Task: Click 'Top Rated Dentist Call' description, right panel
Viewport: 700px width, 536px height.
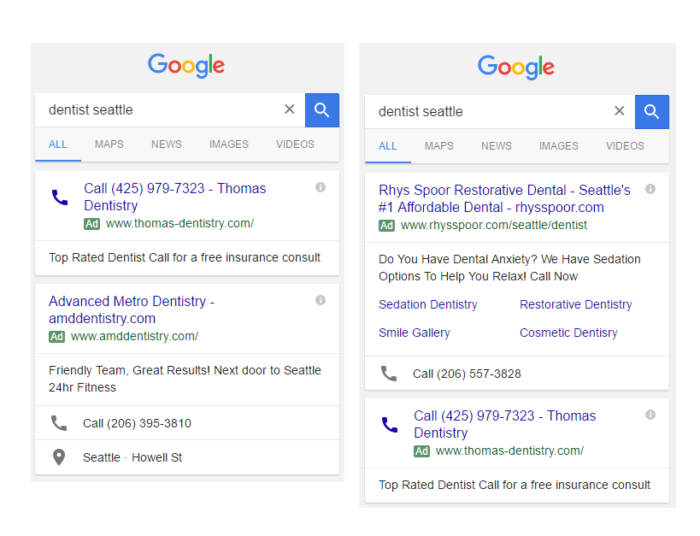Action: coord(514,485)
